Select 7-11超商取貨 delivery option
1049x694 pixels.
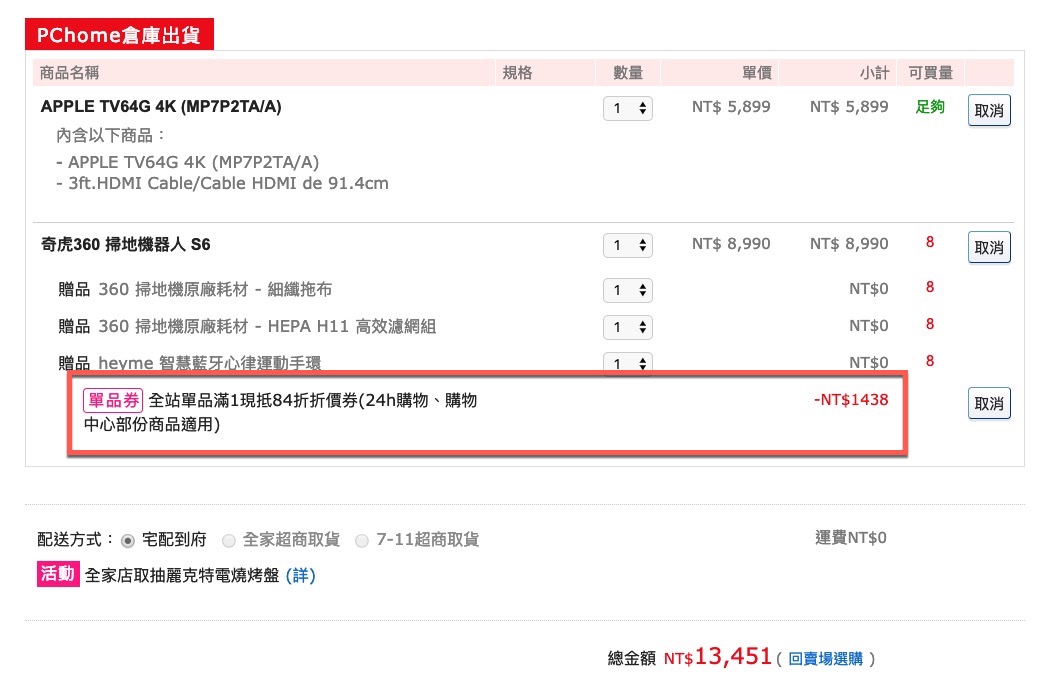click(x=362, y=540)
